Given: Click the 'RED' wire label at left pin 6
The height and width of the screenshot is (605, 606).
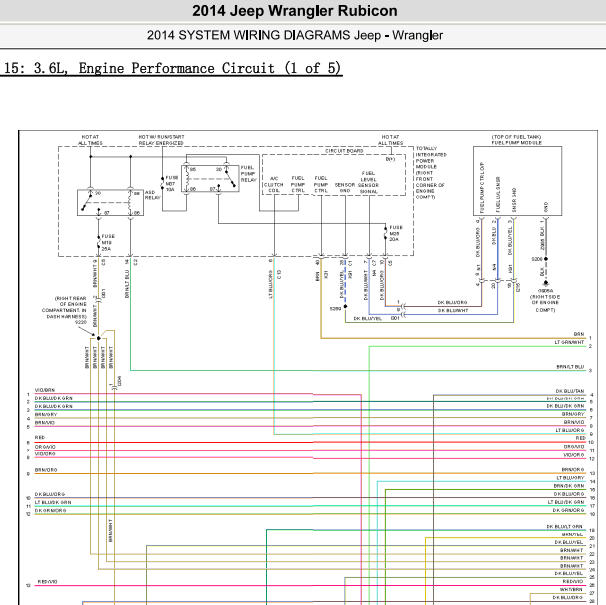Looking at the screenshot, I should 40,437.
